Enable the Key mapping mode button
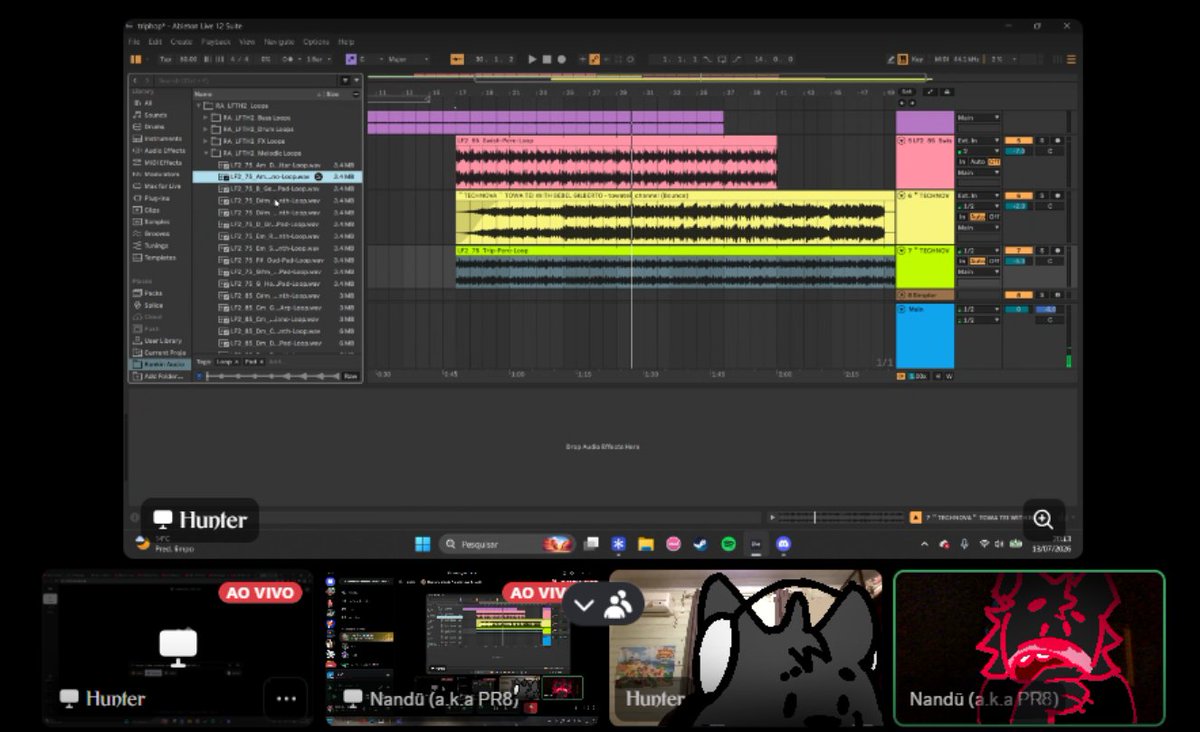1200x732 pixels. [x=917, y=60]
